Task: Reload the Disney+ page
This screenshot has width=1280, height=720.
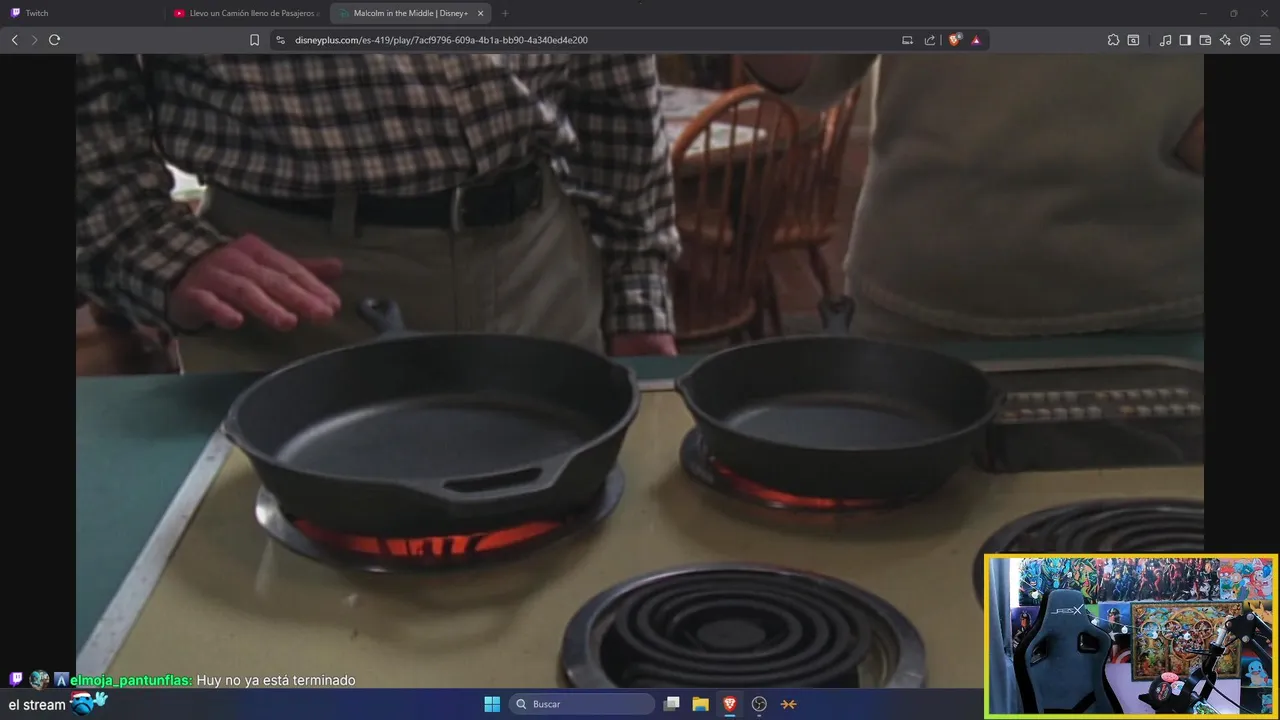Action: click(x=54, y=40)
